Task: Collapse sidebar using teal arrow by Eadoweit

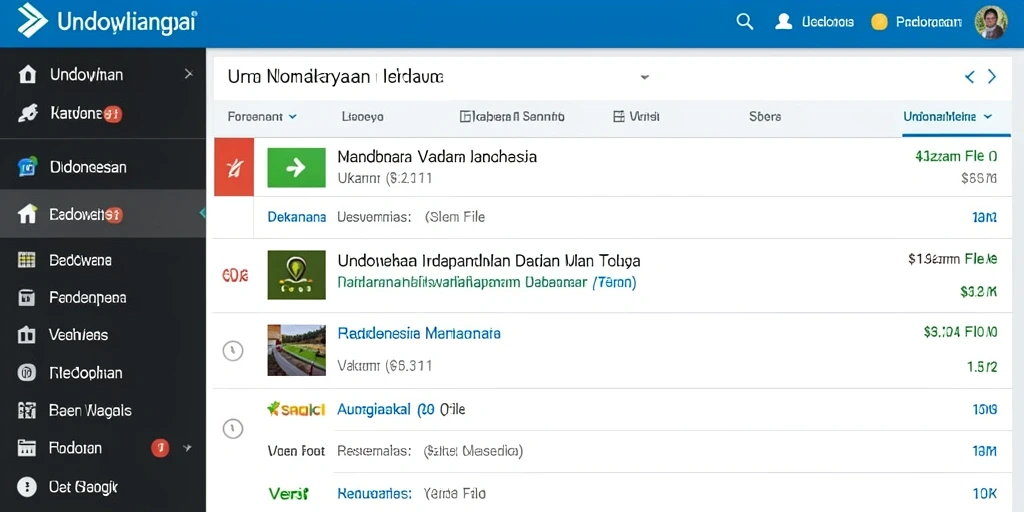Action: click(202, 213)
